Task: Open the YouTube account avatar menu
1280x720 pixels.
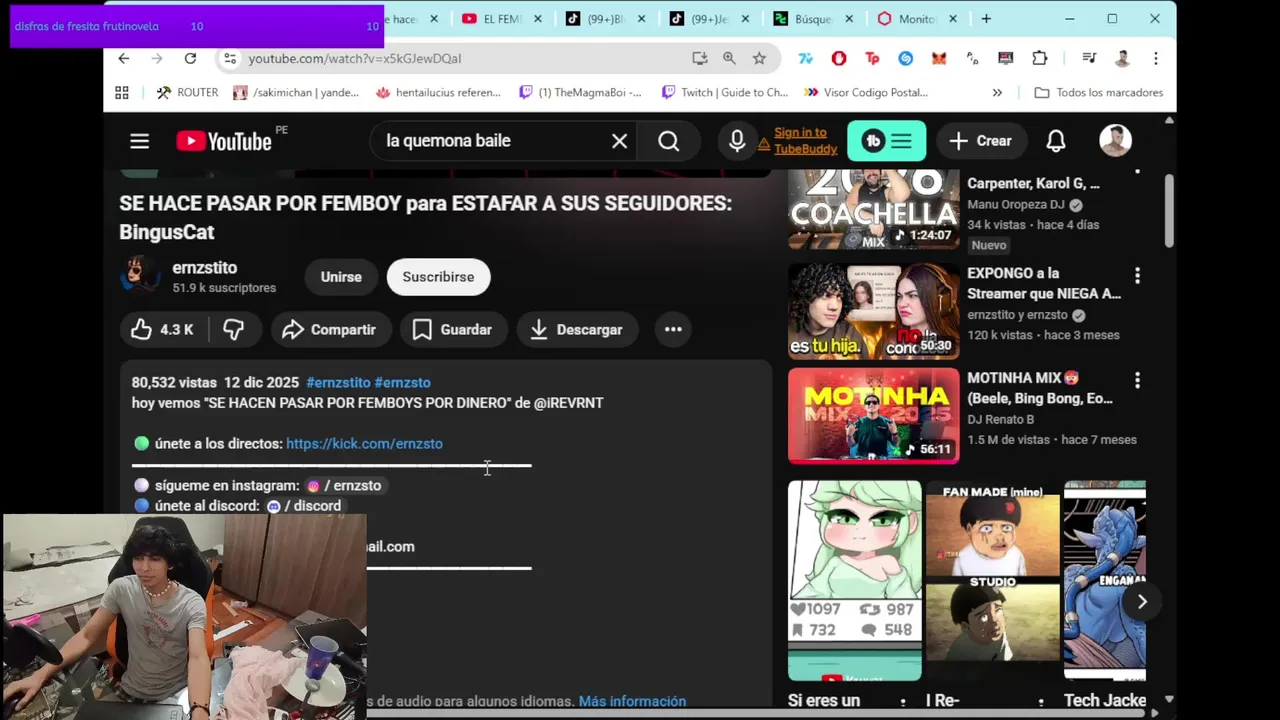Action: (x=1115, y=141)
